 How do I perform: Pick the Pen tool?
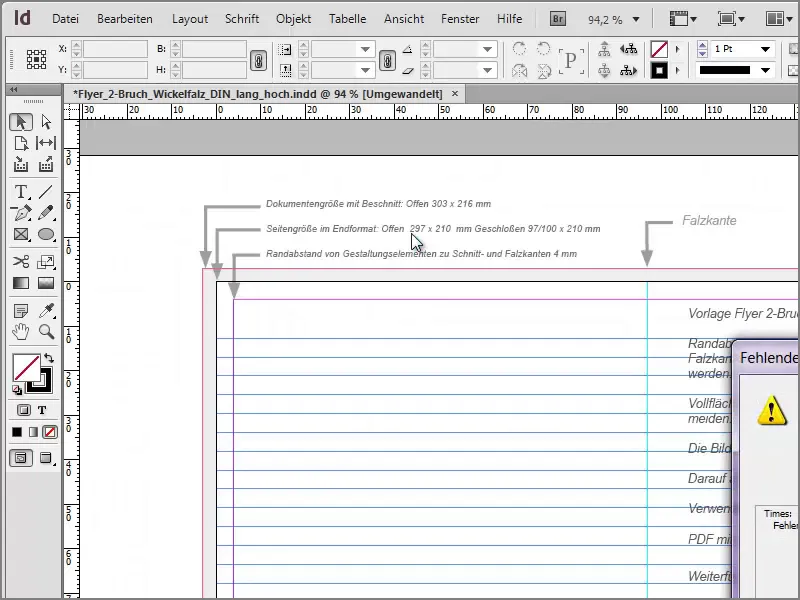[x=21, y=213]
